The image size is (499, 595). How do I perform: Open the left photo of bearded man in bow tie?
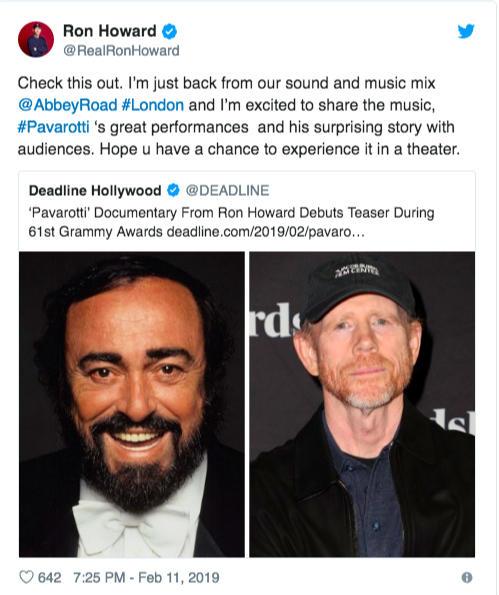tap(132, 404)
